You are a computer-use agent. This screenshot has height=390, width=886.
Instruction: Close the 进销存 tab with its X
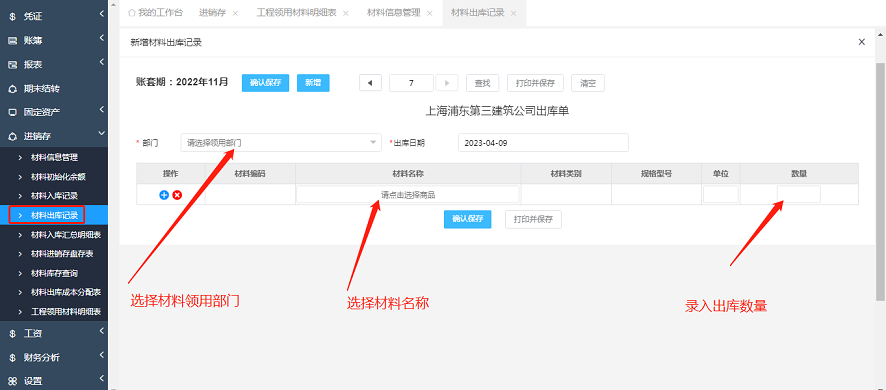click(x=235, y=13)
